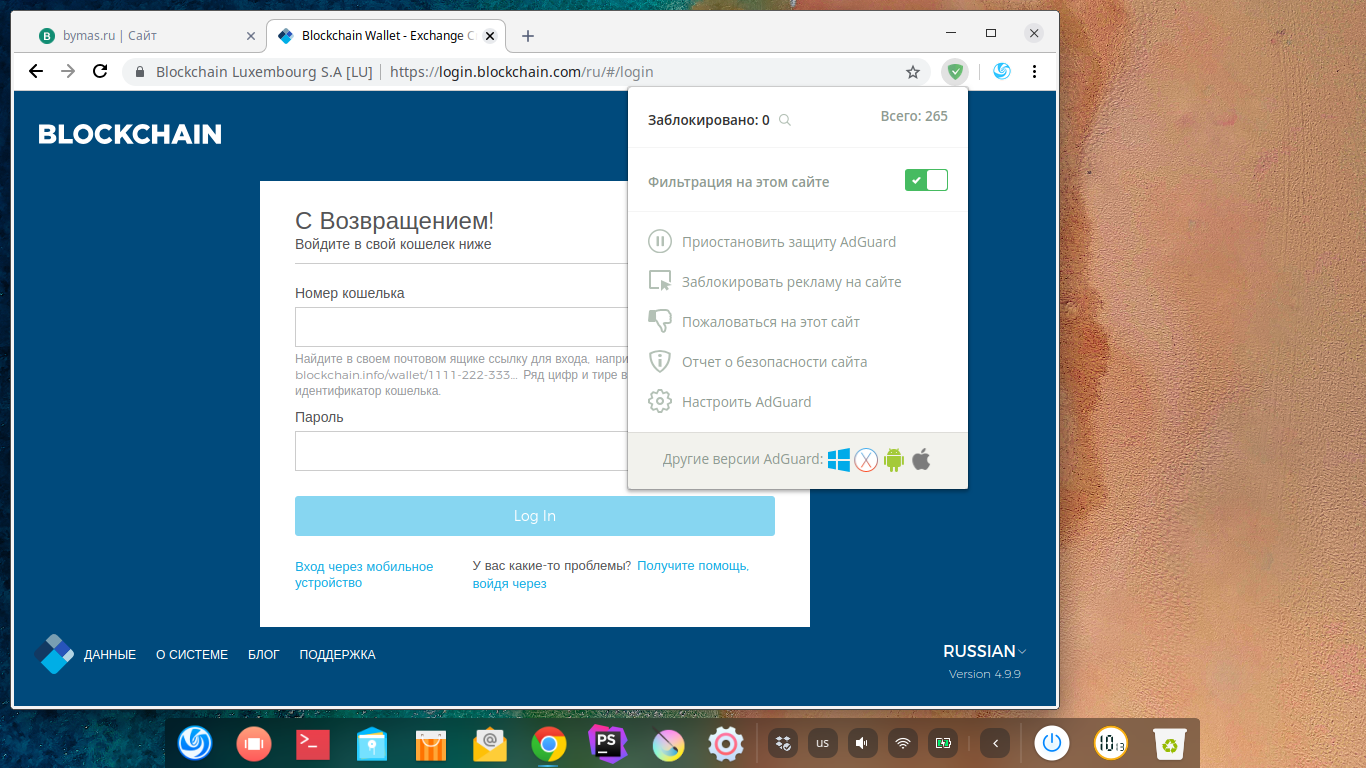Open a new browser tab
Viewport: 1366px width, 768px height.
pos(528,36)
